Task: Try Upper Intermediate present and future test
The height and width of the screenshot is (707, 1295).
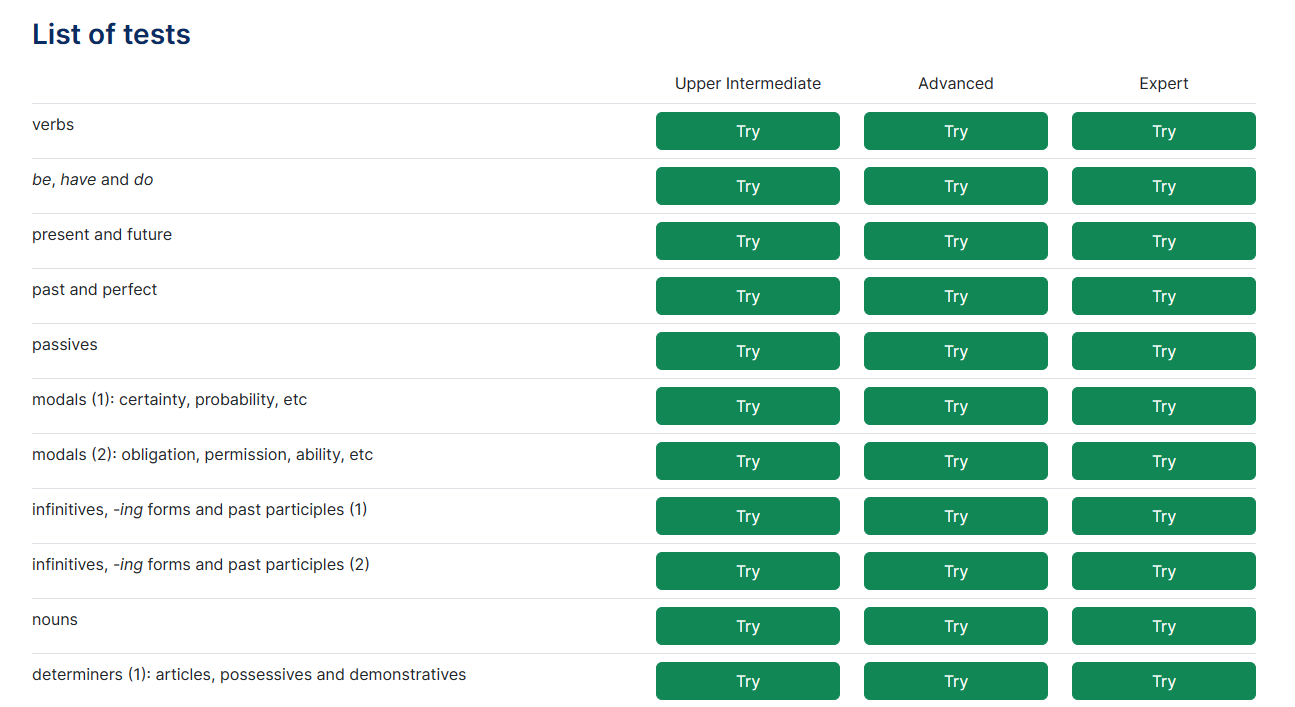Action: [747, 241]
